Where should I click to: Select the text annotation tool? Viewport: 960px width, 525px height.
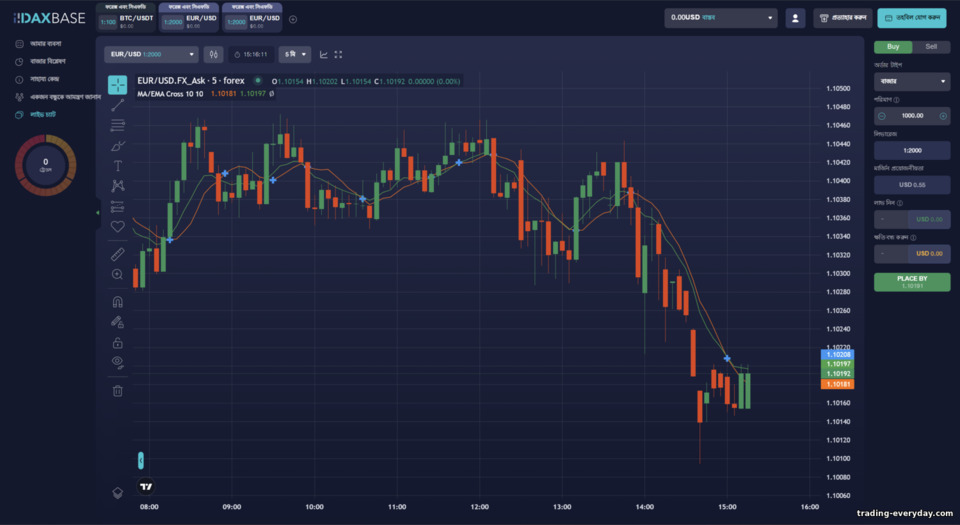[118, 166]
